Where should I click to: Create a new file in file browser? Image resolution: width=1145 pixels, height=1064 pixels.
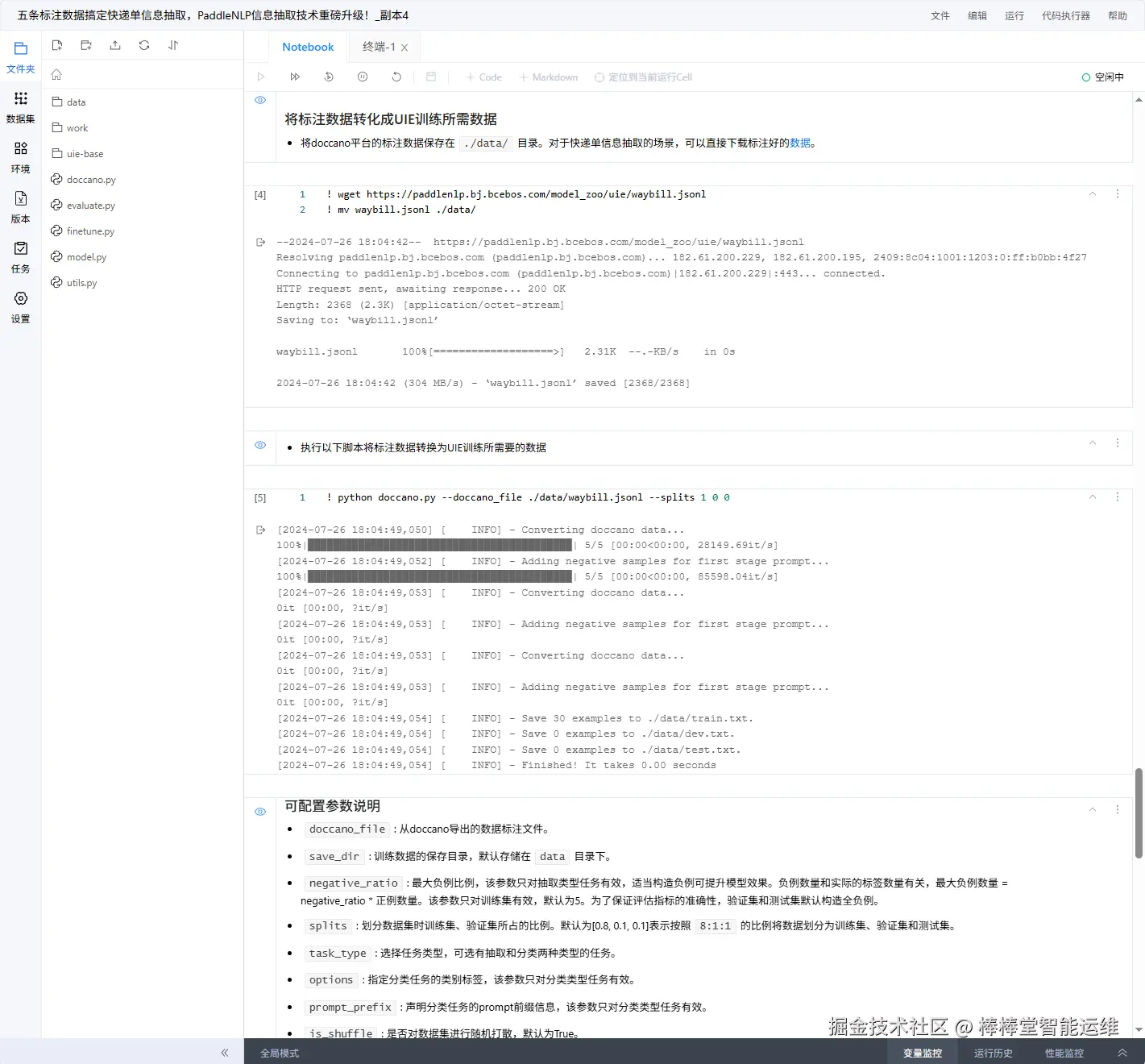57,45
